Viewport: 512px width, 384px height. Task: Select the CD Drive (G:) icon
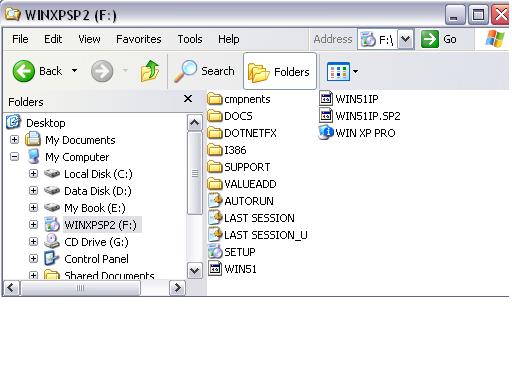[x=52, y=241]
